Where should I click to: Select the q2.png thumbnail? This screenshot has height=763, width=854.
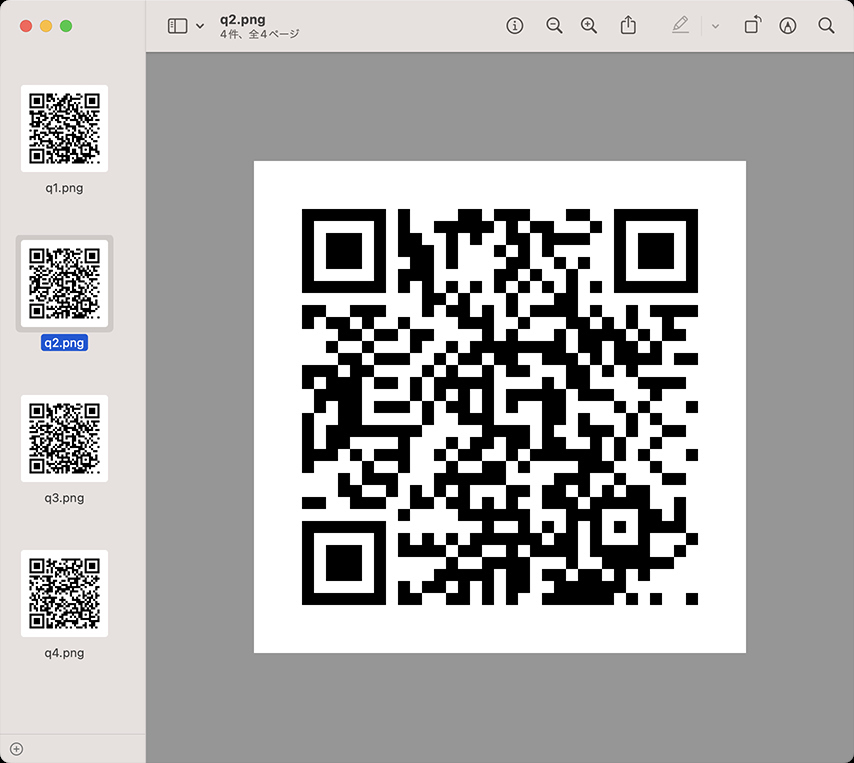[64, 283]
